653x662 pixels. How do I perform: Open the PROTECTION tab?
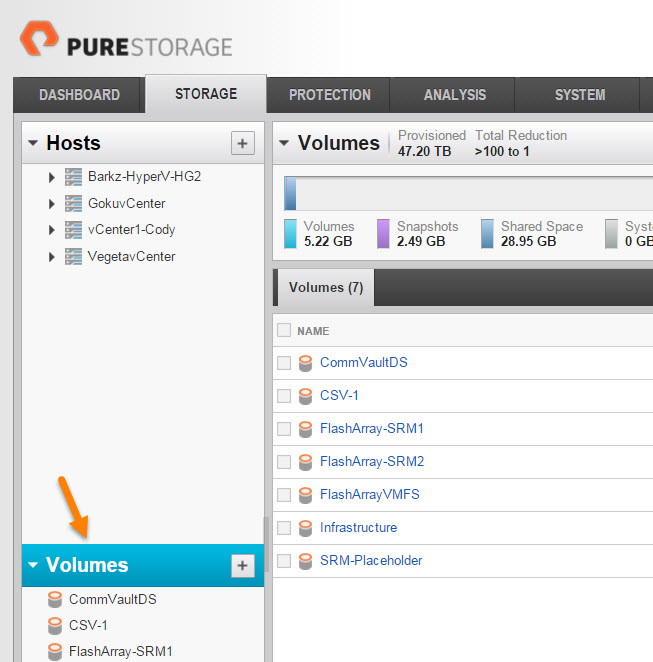(330, 95)
